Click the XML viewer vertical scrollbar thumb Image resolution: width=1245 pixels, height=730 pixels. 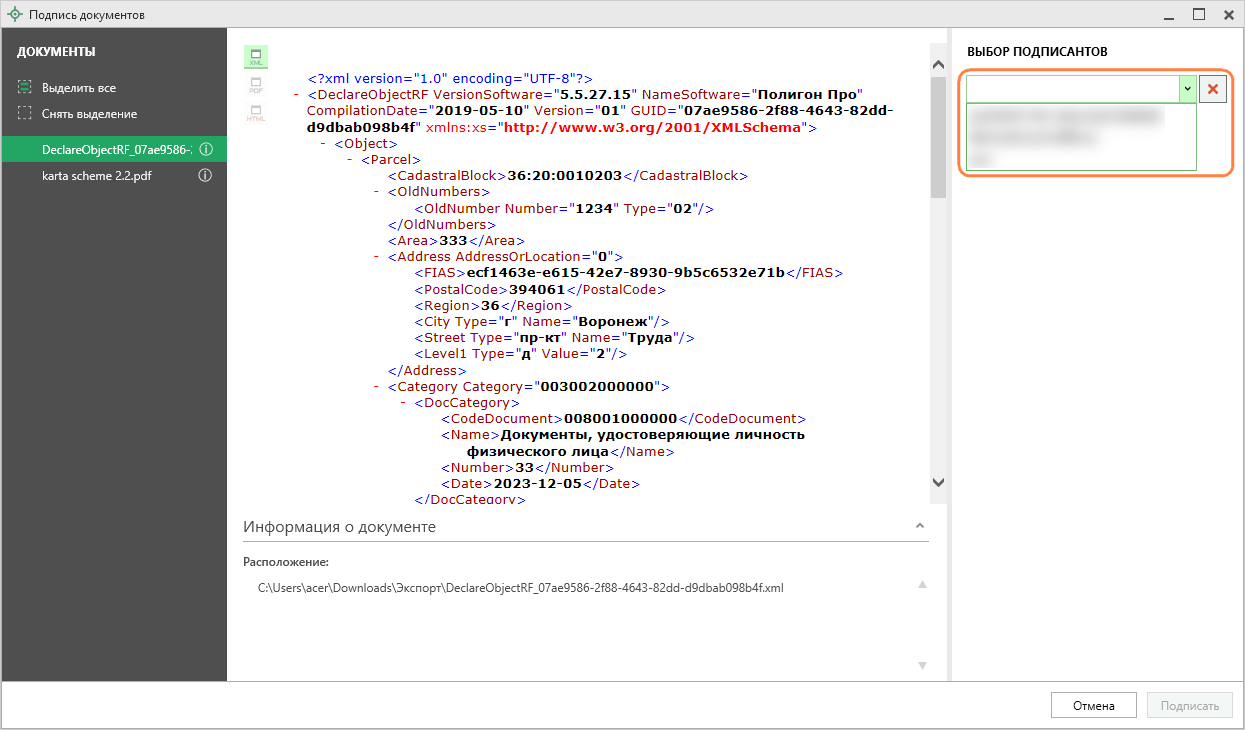[938, 138]
